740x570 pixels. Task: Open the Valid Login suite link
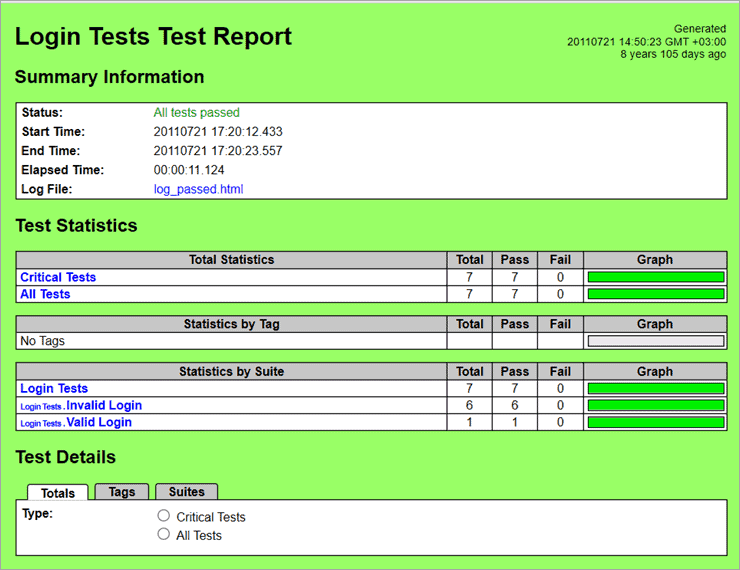point(99,422)
